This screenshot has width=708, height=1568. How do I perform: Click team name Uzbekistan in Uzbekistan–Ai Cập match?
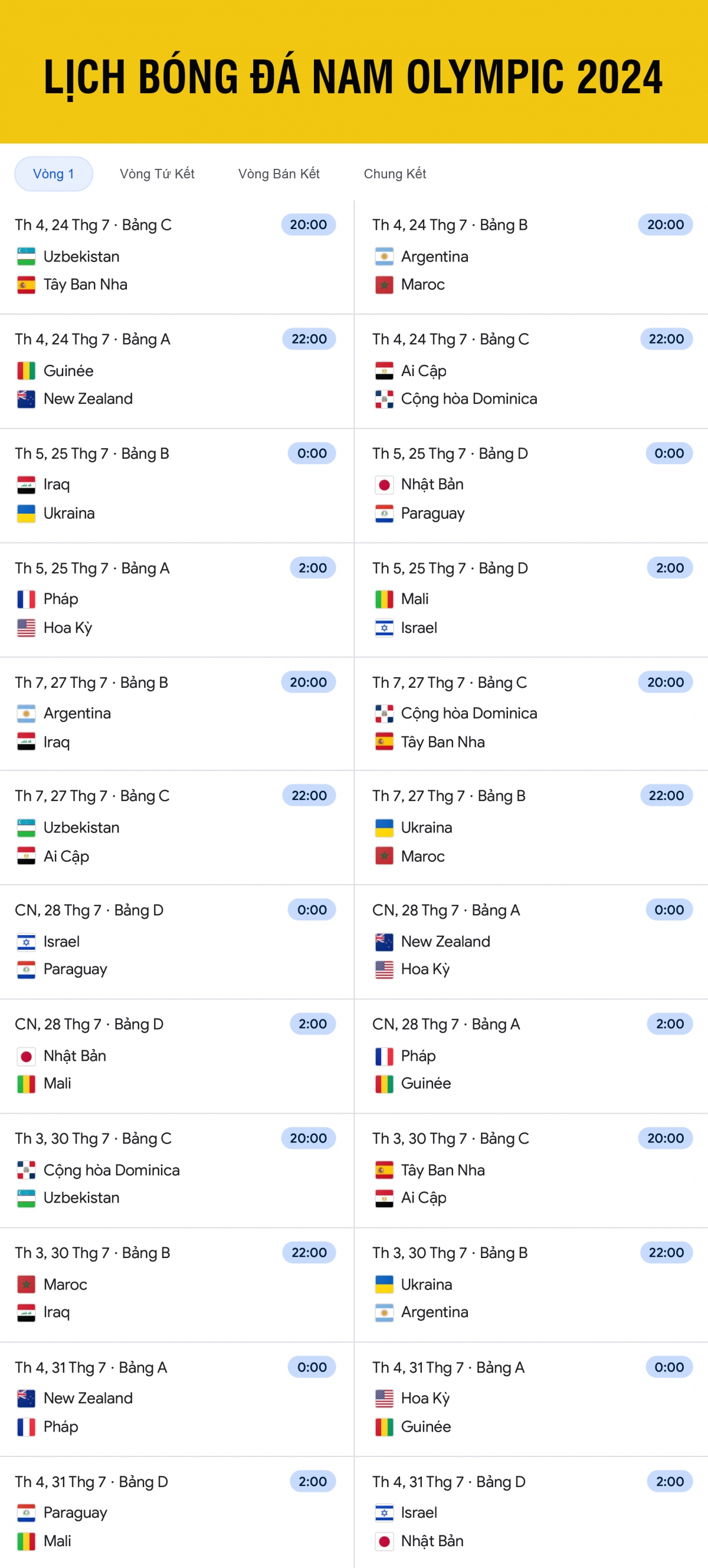tap(81, 828)
